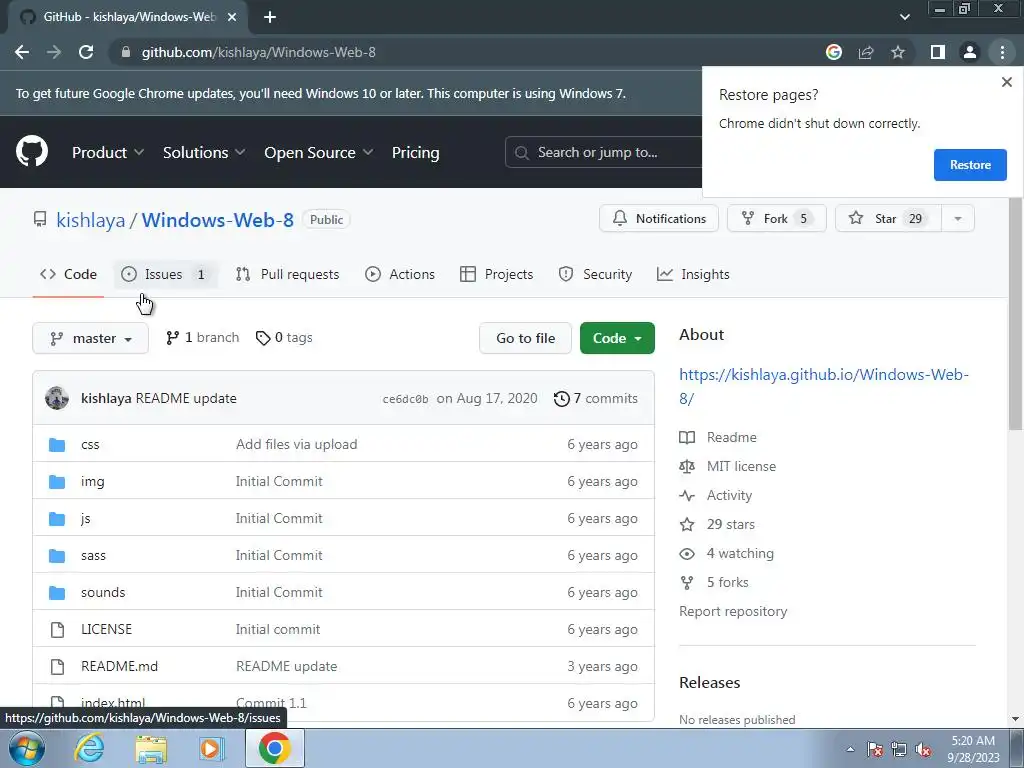This screenshot has height=768, width=1024.
Task: Open the tab search chevron
Action: tap(904, 17)
